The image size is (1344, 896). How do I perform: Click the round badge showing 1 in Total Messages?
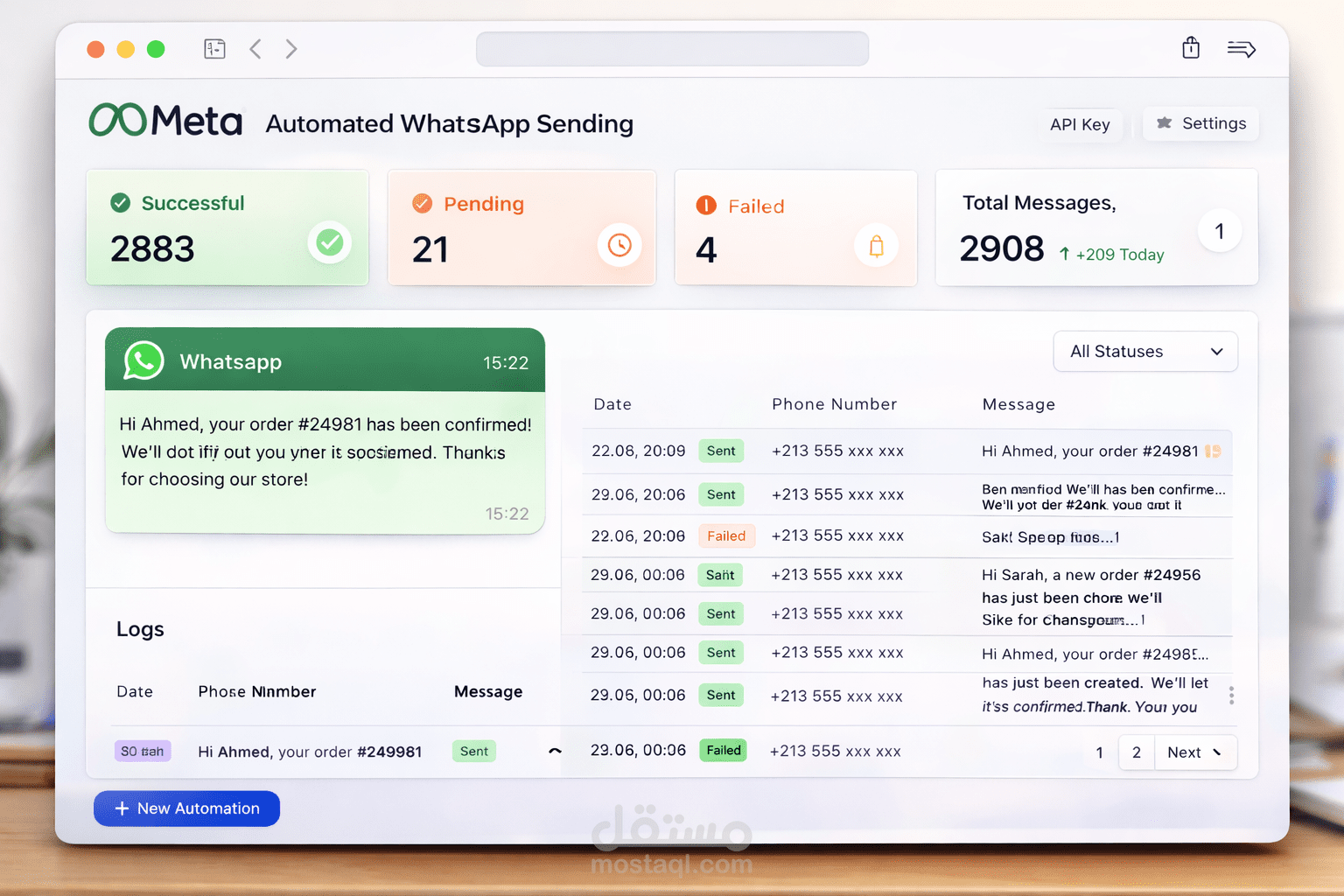pyautogui.click(x=1219, y=231)
